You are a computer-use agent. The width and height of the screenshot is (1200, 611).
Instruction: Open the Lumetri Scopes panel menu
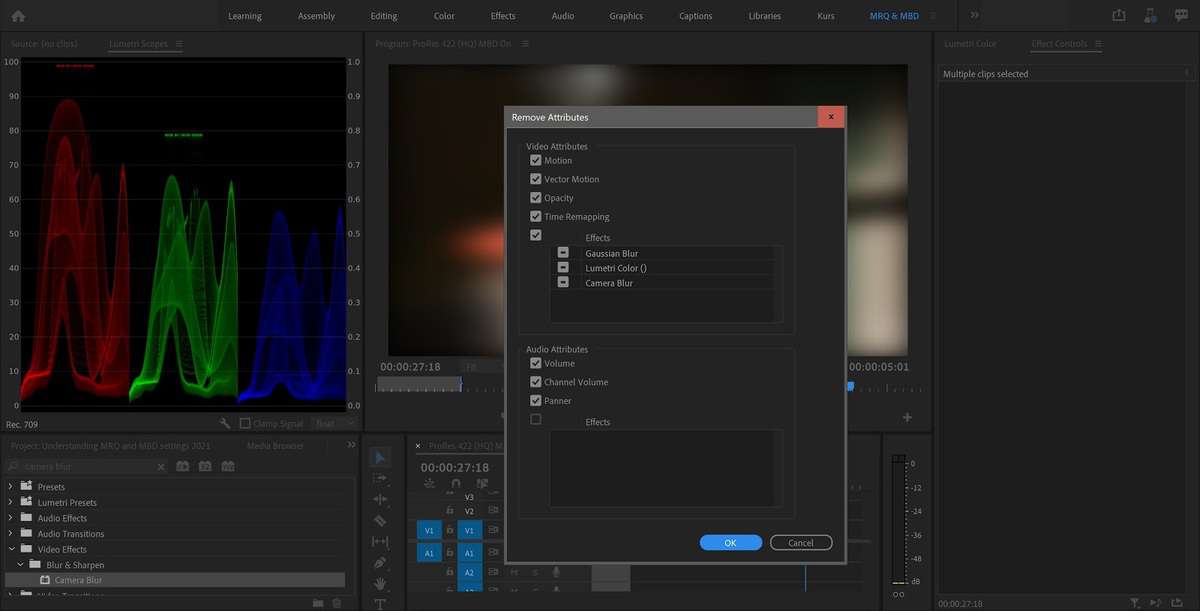[x=178, y=44]
